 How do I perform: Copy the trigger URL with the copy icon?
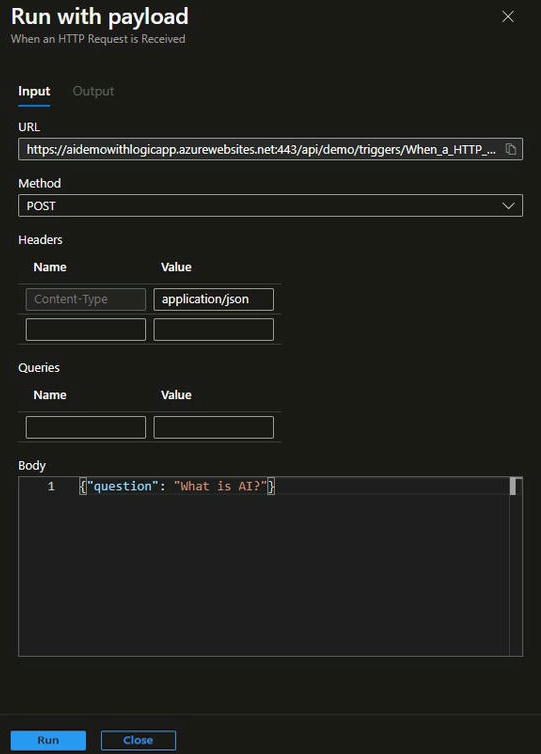[x=511, y=149]
